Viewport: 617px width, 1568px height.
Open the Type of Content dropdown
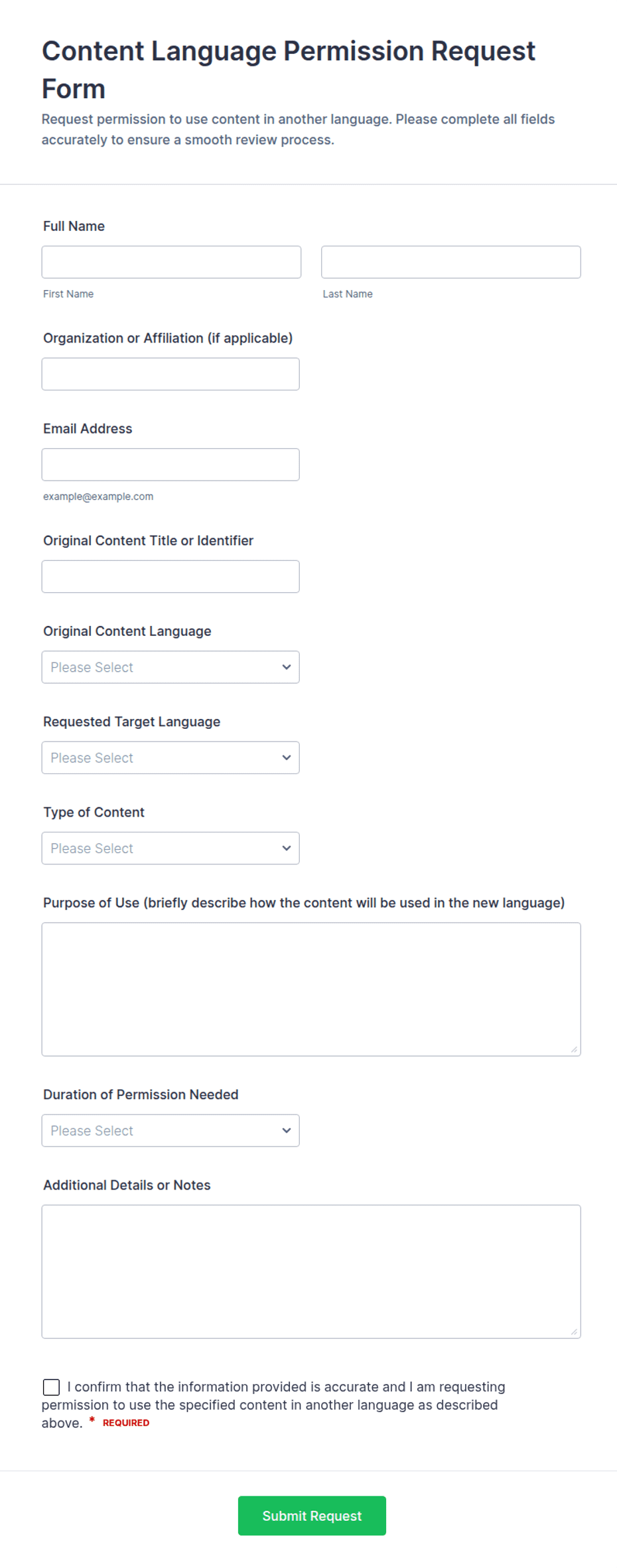(x=171, y=848)
